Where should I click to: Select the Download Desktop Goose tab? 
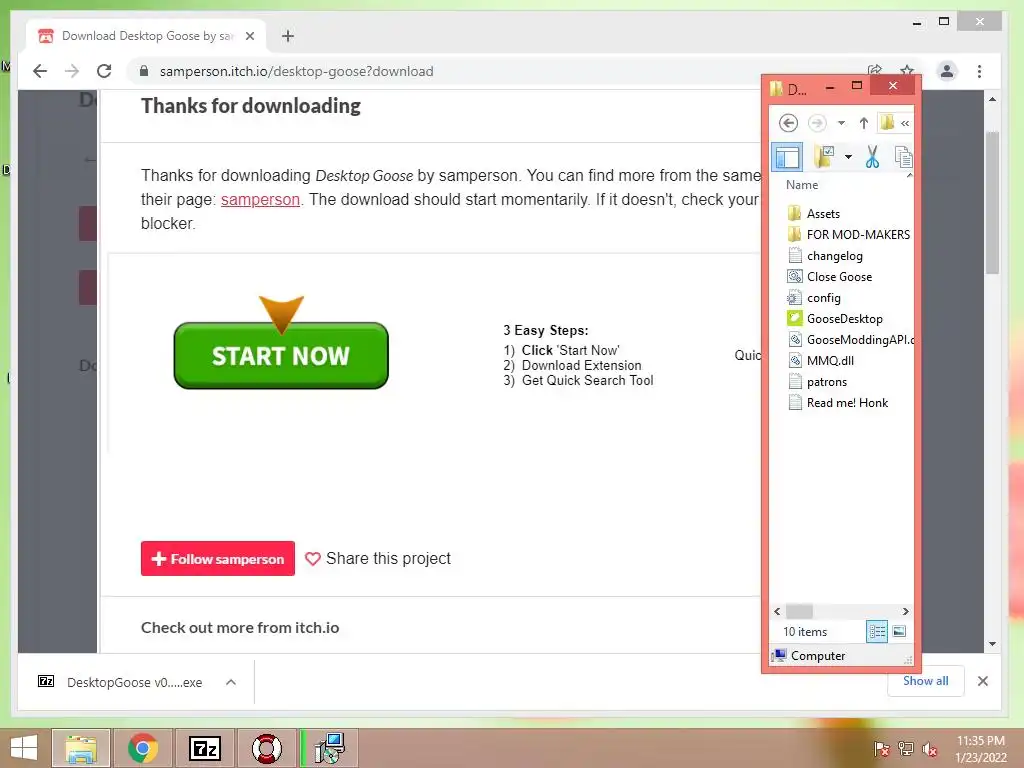pos(147,37)
